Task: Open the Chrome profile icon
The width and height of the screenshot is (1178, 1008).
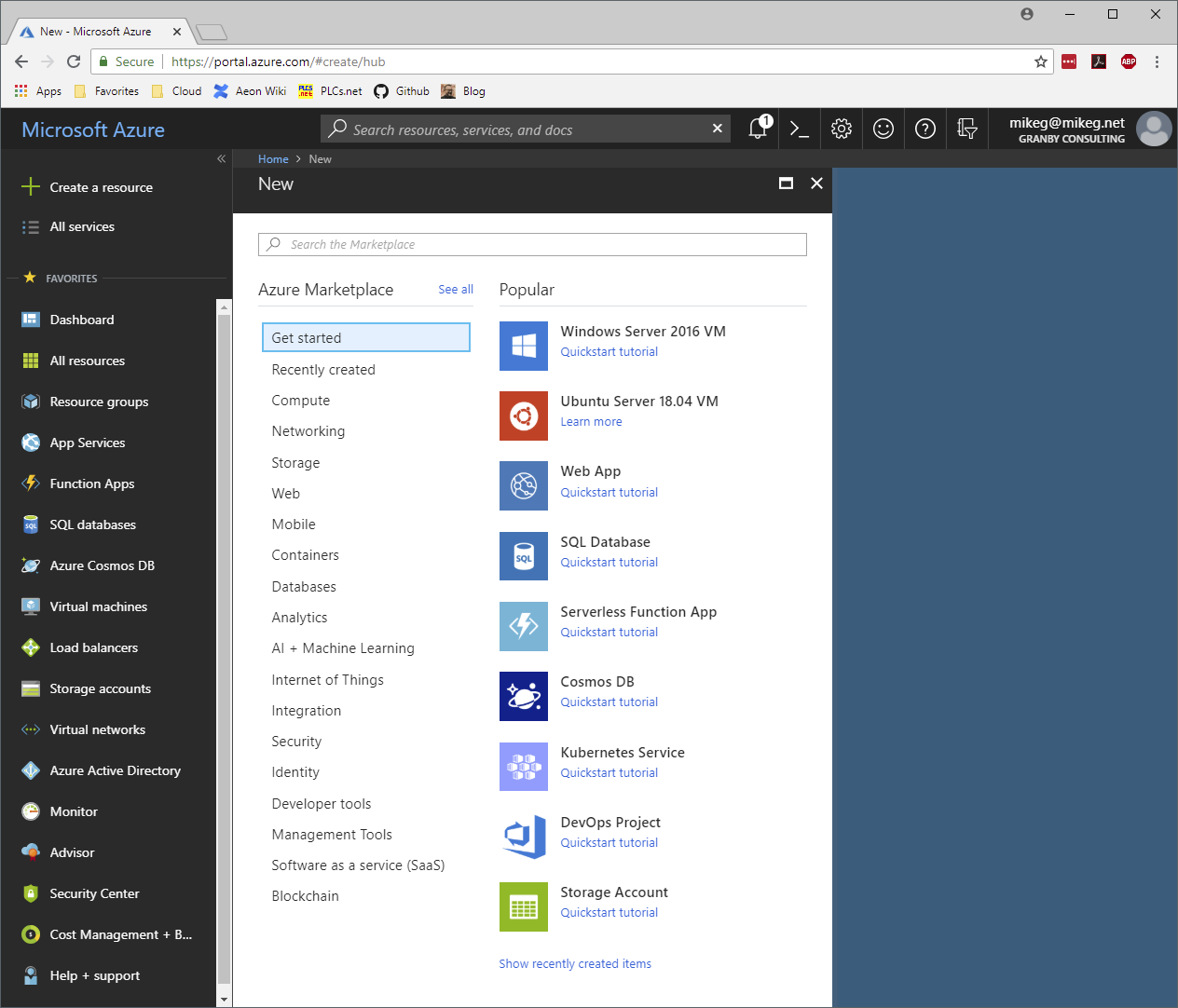Action: click(x=1027, y=14)
